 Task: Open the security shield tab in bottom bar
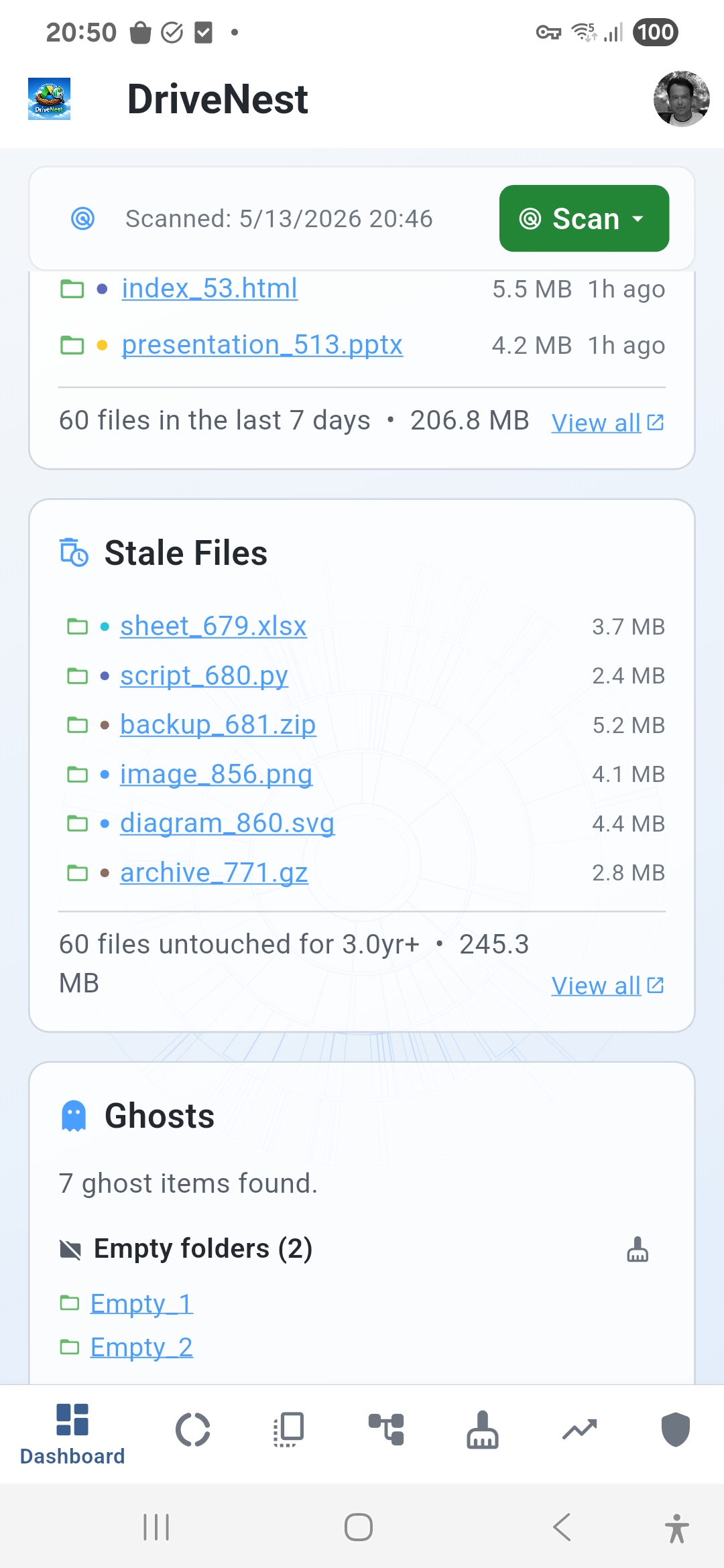(x=676, y=1430)
